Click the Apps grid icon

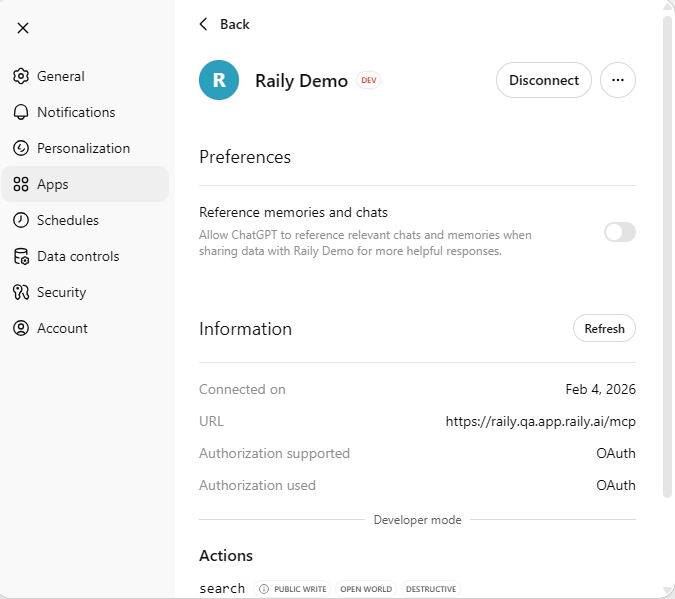click(21, 184)
